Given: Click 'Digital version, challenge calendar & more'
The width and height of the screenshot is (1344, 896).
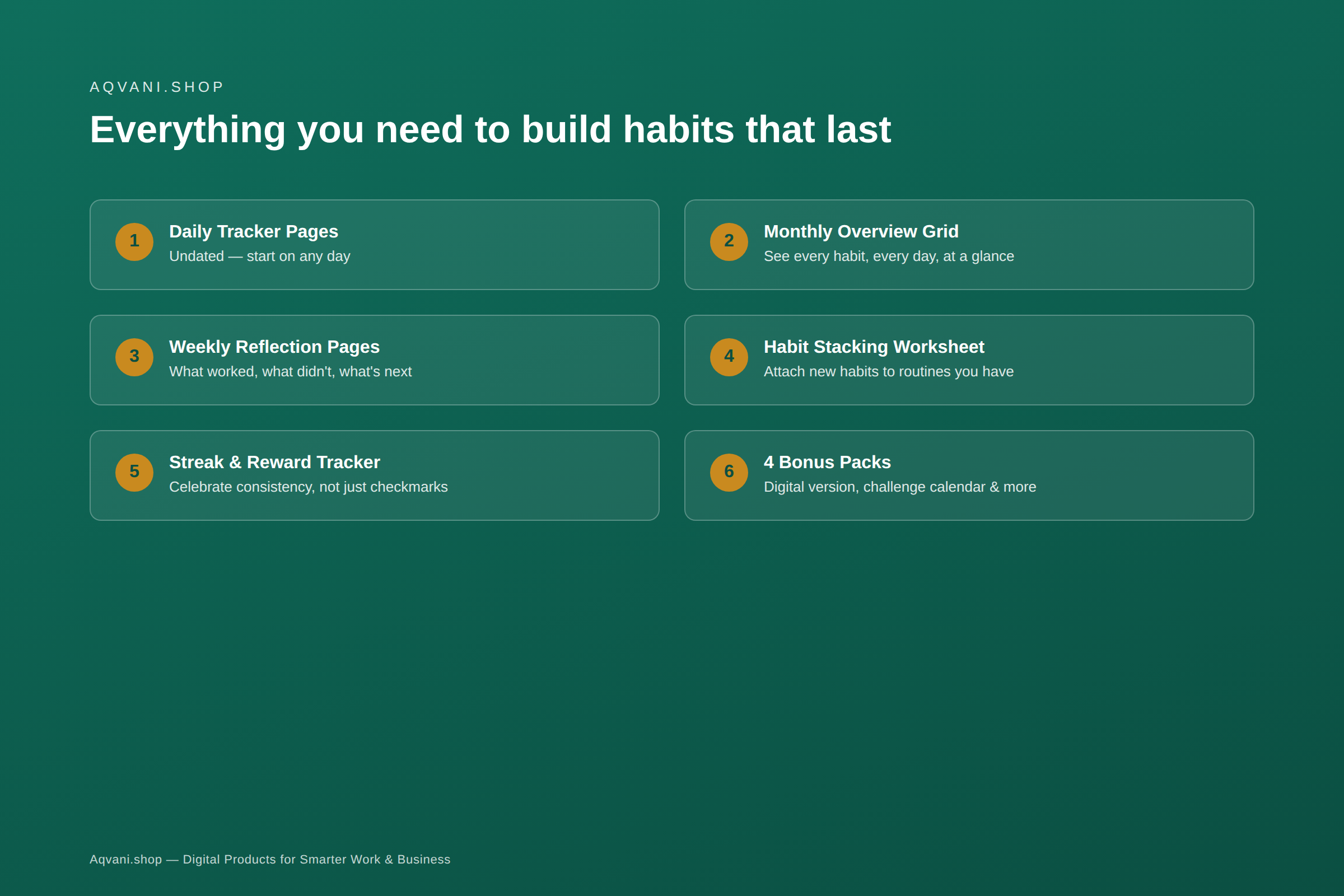Looking at the screenshot, I should 900,487.
